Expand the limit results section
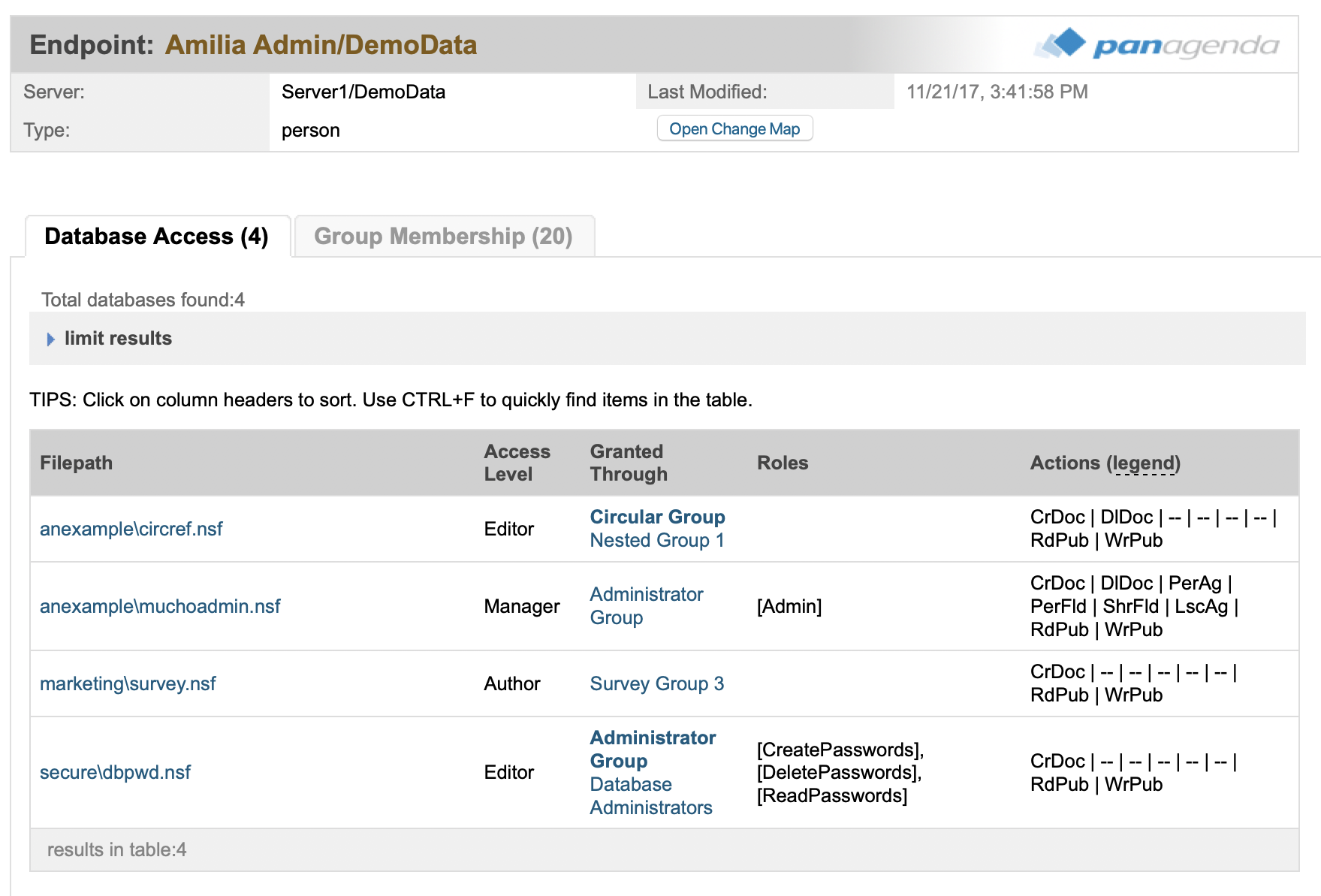Screen dimensions: 1321x896 117,339
